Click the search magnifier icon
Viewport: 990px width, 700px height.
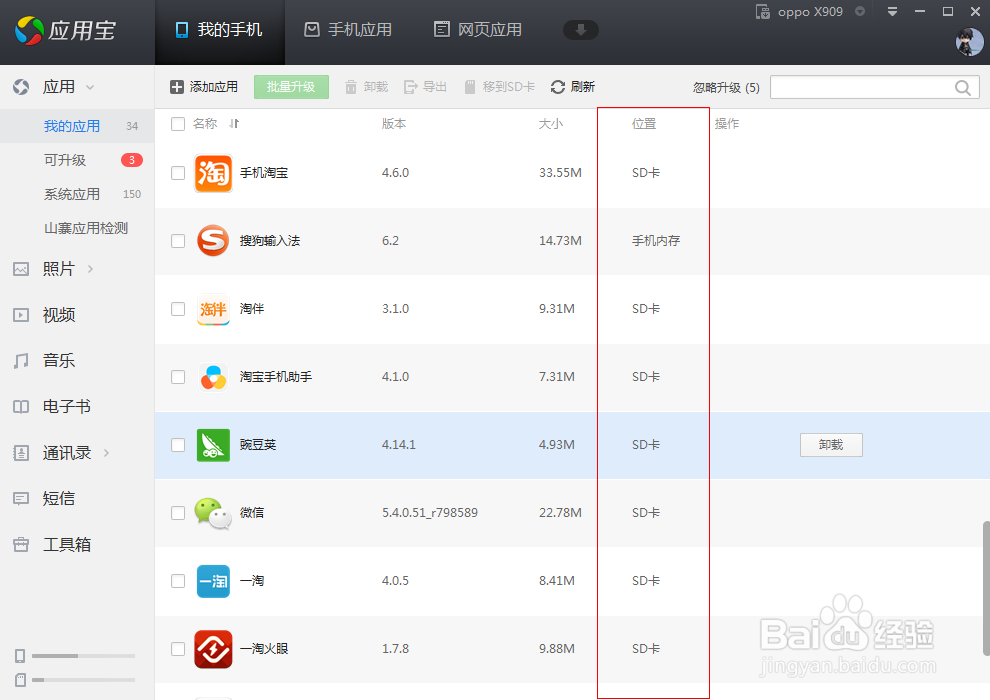(963, 88)
